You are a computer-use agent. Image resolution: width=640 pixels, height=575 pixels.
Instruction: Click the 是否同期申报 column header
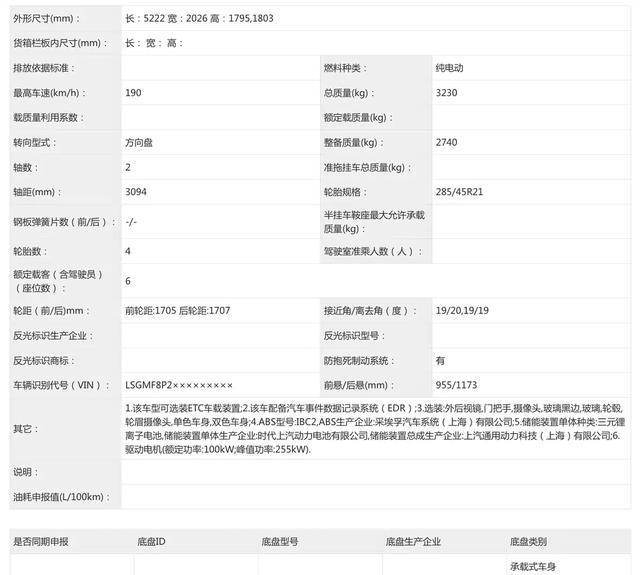pyautogui.click(x=40, y=541)
